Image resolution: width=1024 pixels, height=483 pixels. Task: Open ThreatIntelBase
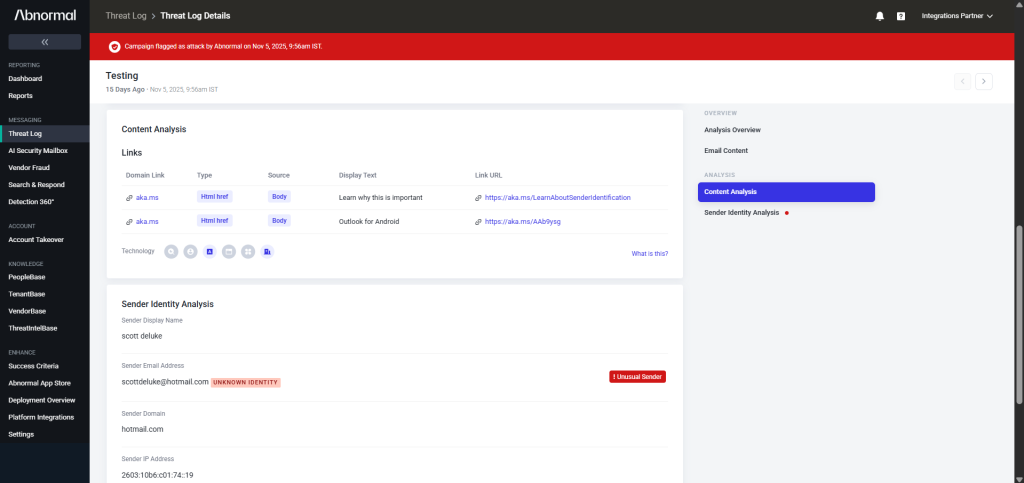(x=33, y=328)
